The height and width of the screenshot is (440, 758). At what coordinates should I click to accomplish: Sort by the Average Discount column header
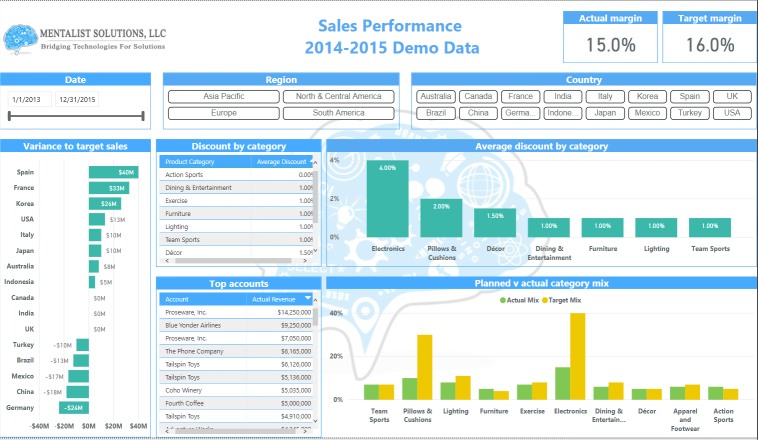[280, 161]
